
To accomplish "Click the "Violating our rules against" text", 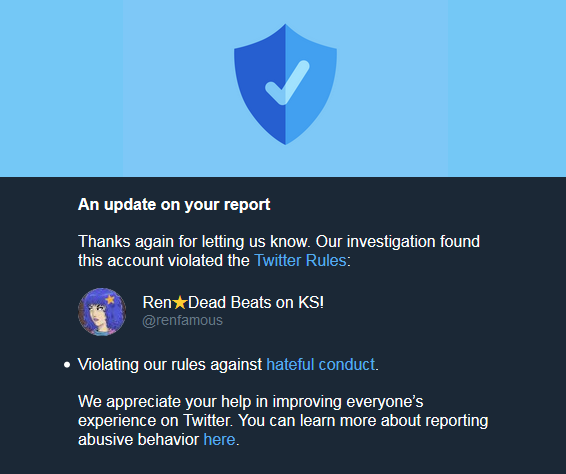I will click(x=170, y=364).
